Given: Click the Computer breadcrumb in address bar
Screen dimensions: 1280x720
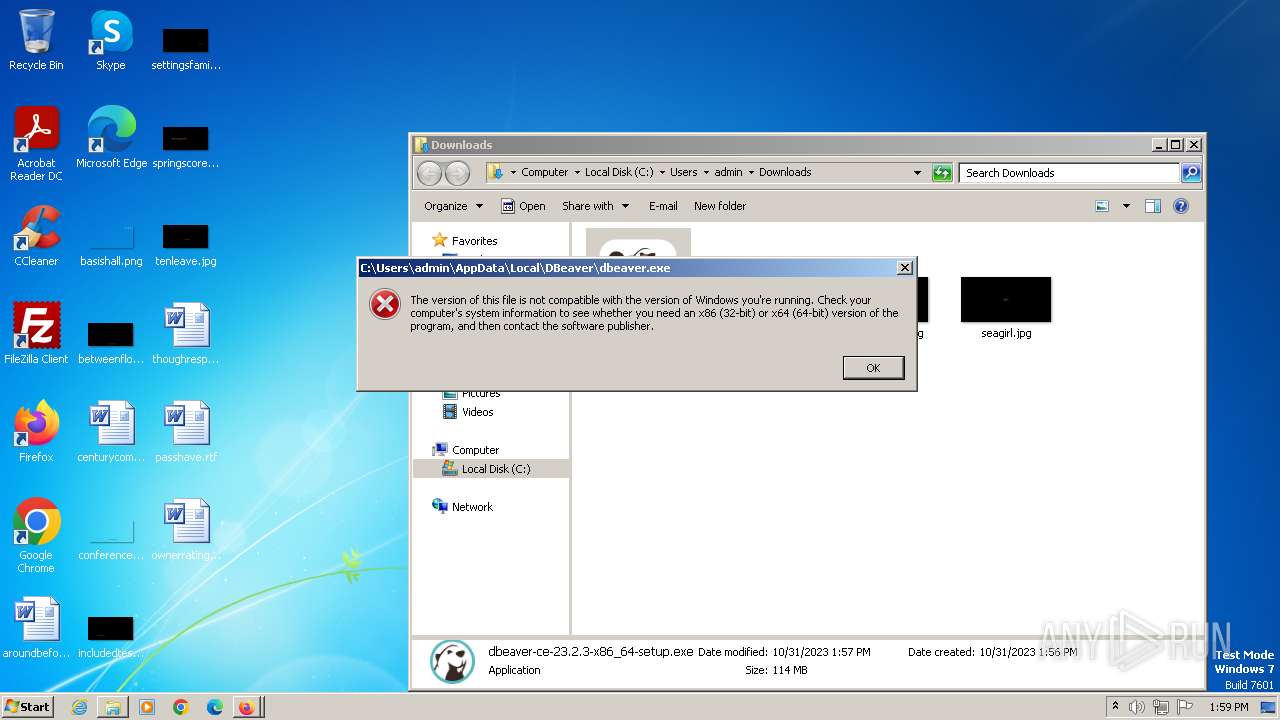Looking at the screenshot, I should coord(544,172).
